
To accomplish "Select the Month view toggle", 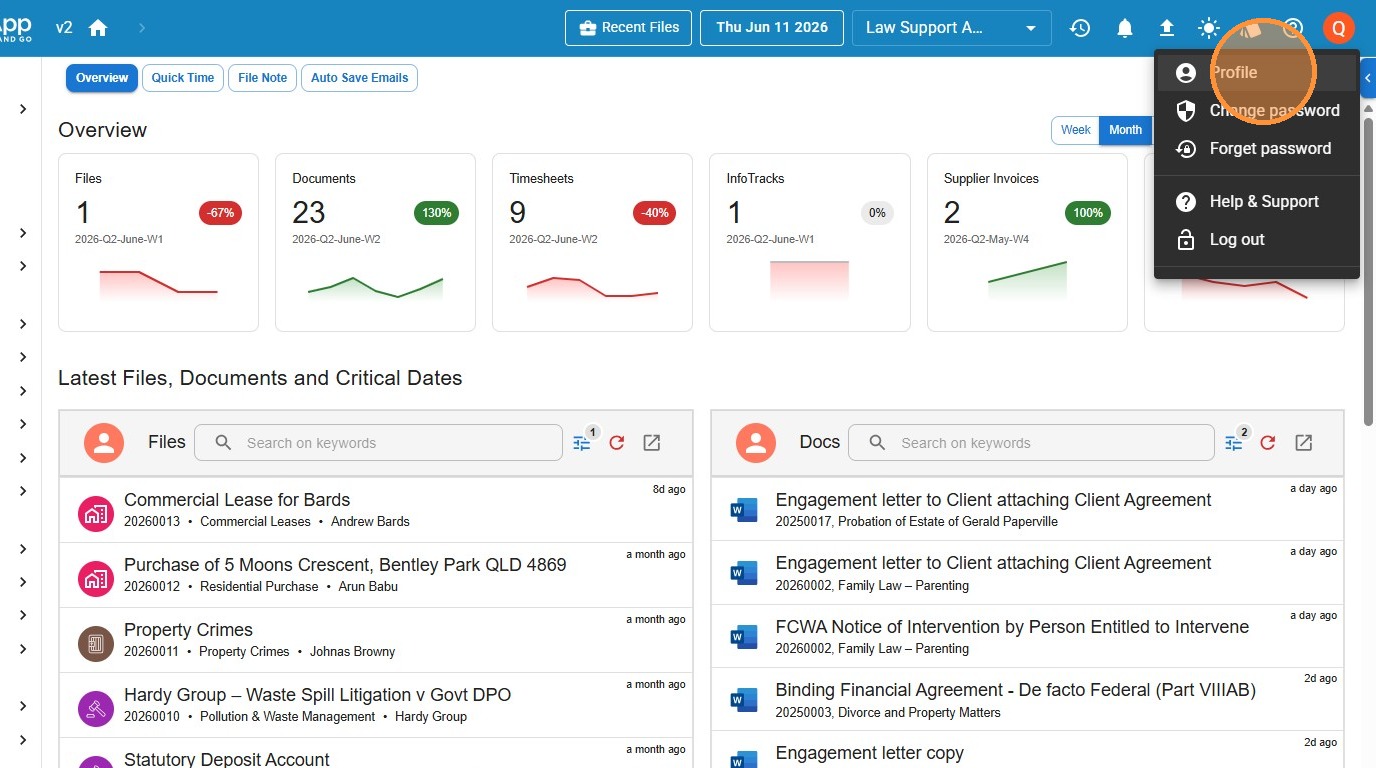I will 1125,130.
